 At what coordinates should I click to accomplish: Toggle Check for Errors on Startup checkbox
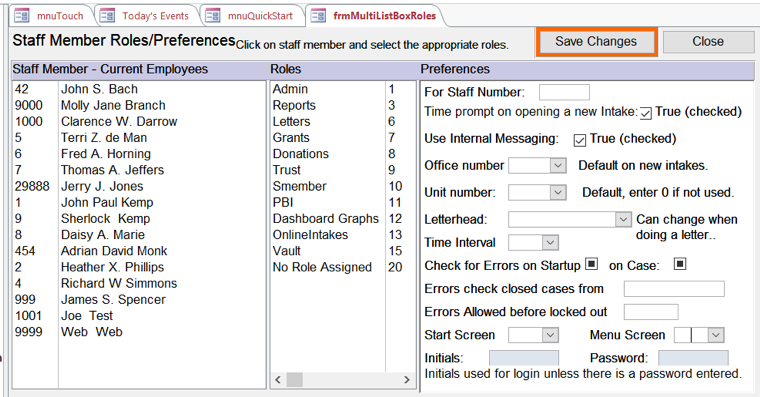[x=591, y=264]
